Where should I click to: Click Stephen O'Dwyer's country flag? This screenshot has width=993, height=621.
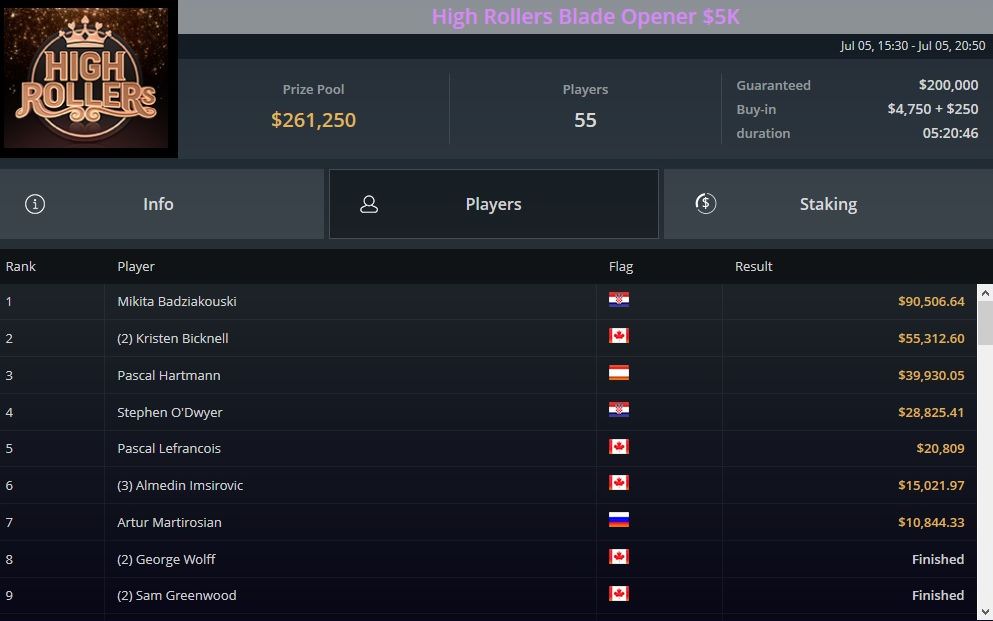tap(619, 411)
